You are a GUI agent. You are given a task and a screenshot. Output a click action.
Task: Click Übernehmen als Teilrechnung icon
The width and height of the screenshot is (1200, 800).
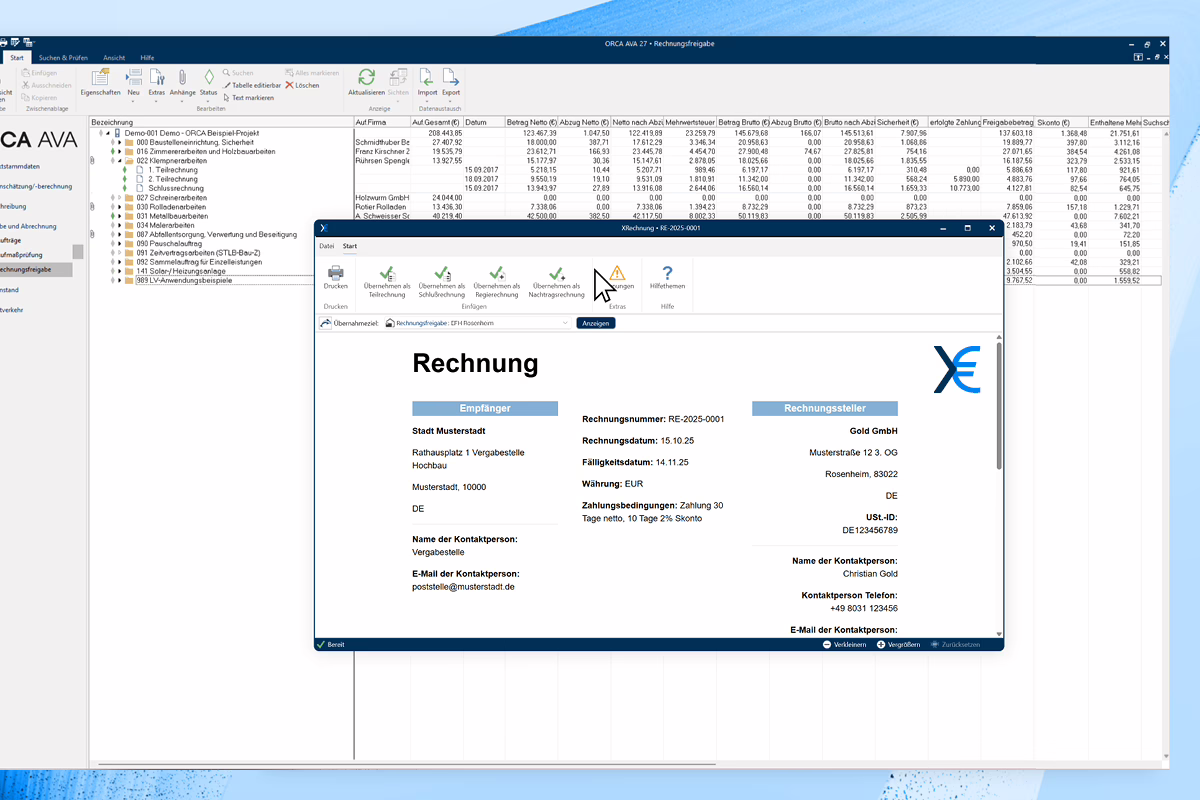click(x=387, y=273)
